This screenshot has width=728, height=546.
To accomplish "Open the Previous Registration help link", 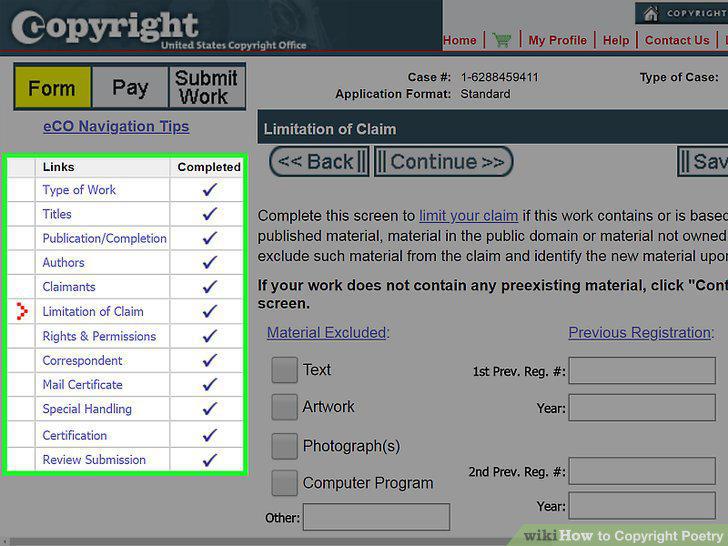I will point(641,332).
